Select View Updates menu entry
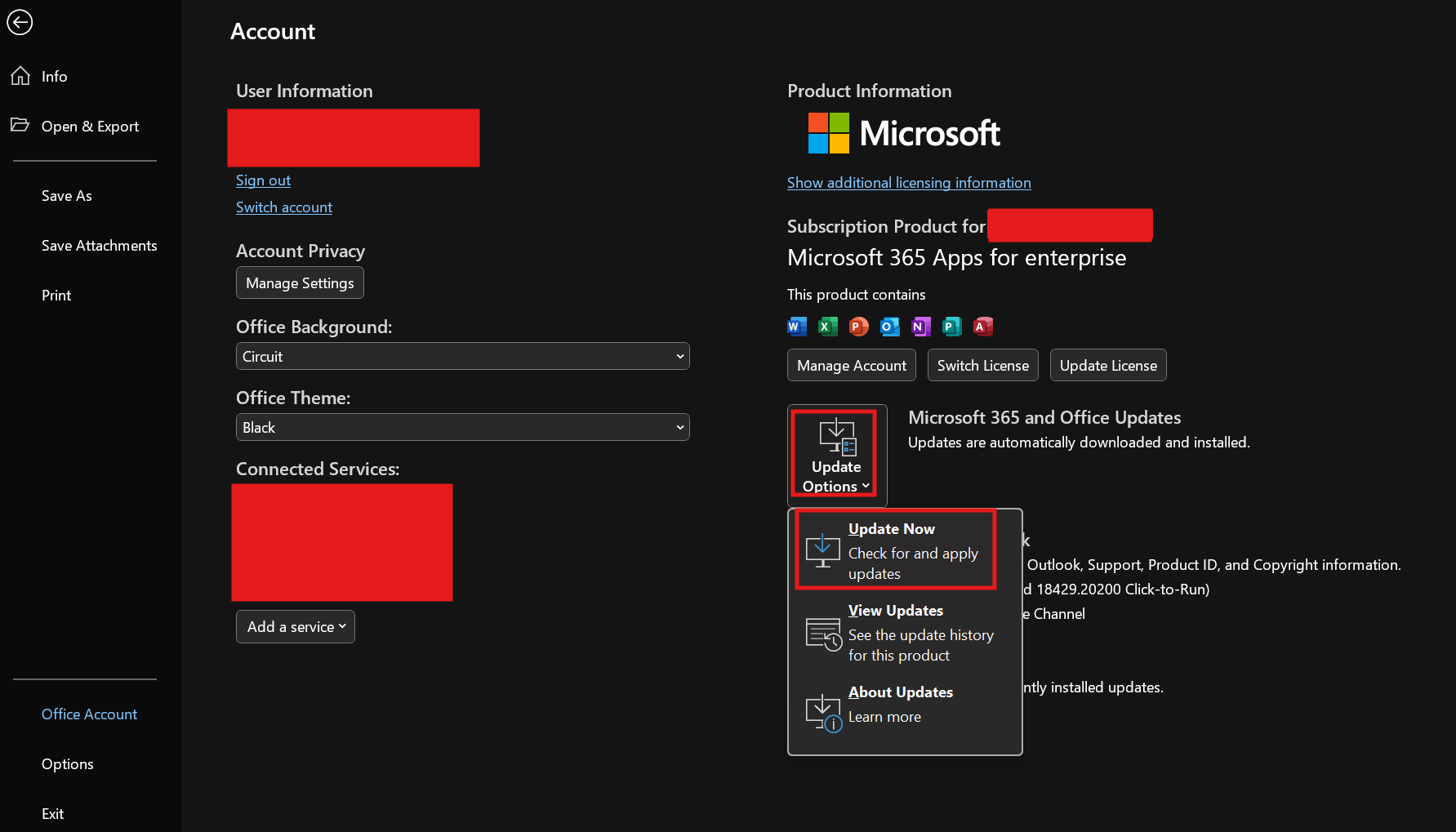Viewport: 1456px width, 832px height. tap(905, 632)
